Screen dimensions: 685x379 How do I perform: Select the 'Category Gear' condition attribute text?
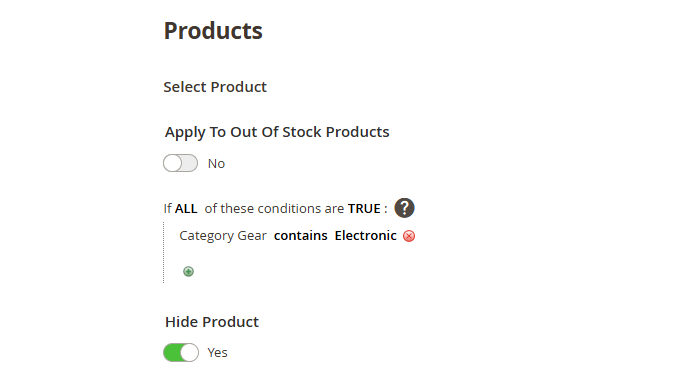223,236
